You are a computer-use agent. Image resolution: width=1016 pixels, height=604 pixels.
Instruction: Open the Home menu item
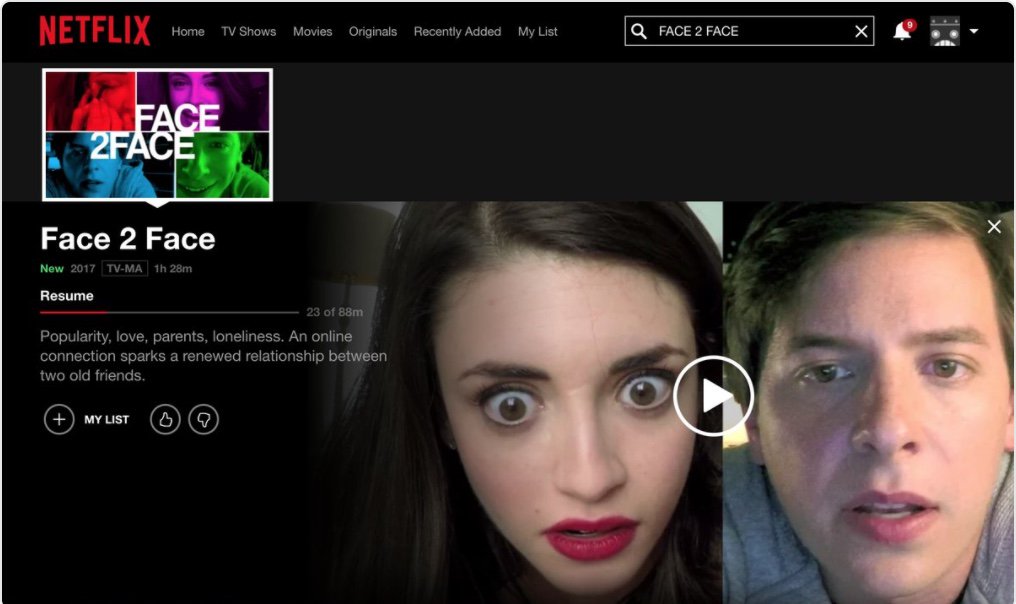[x=188, y=31]
